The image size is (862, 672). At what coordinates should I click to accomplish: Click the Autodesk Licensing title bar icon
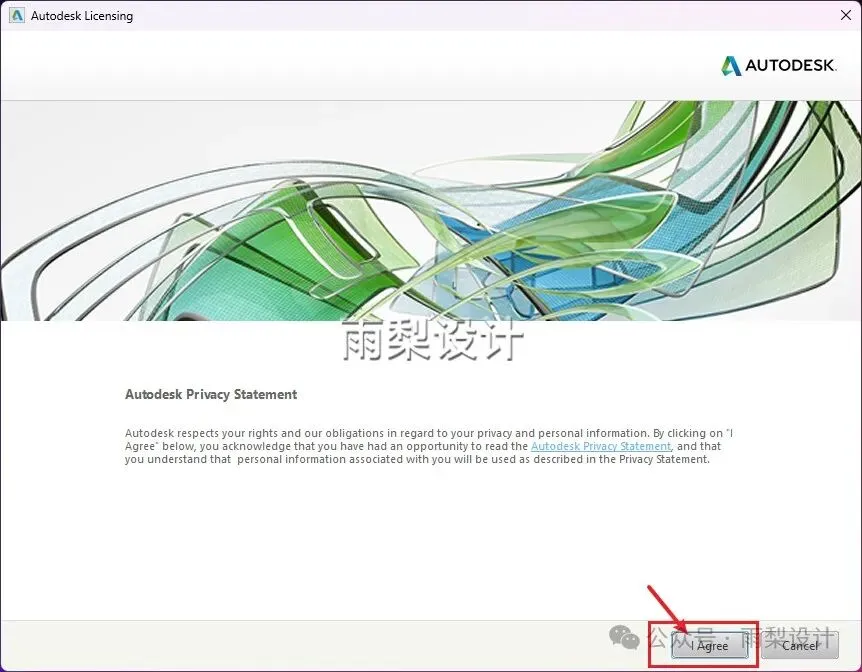(x=16, y=15)
